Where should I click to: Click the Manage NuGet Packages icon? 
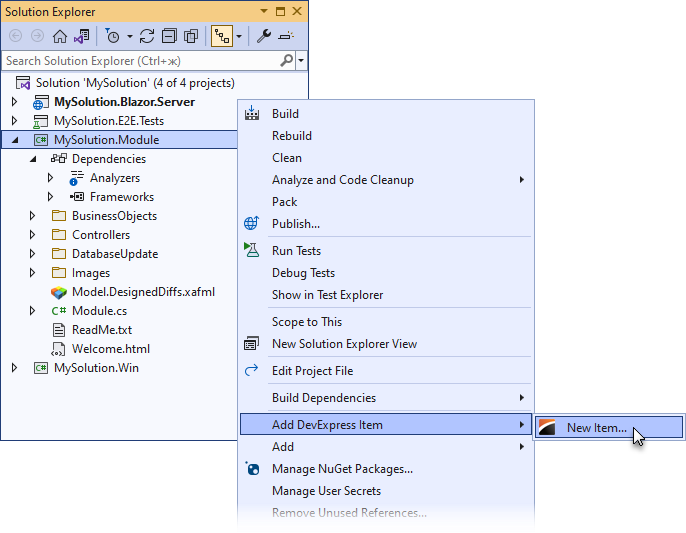(252, 469)
